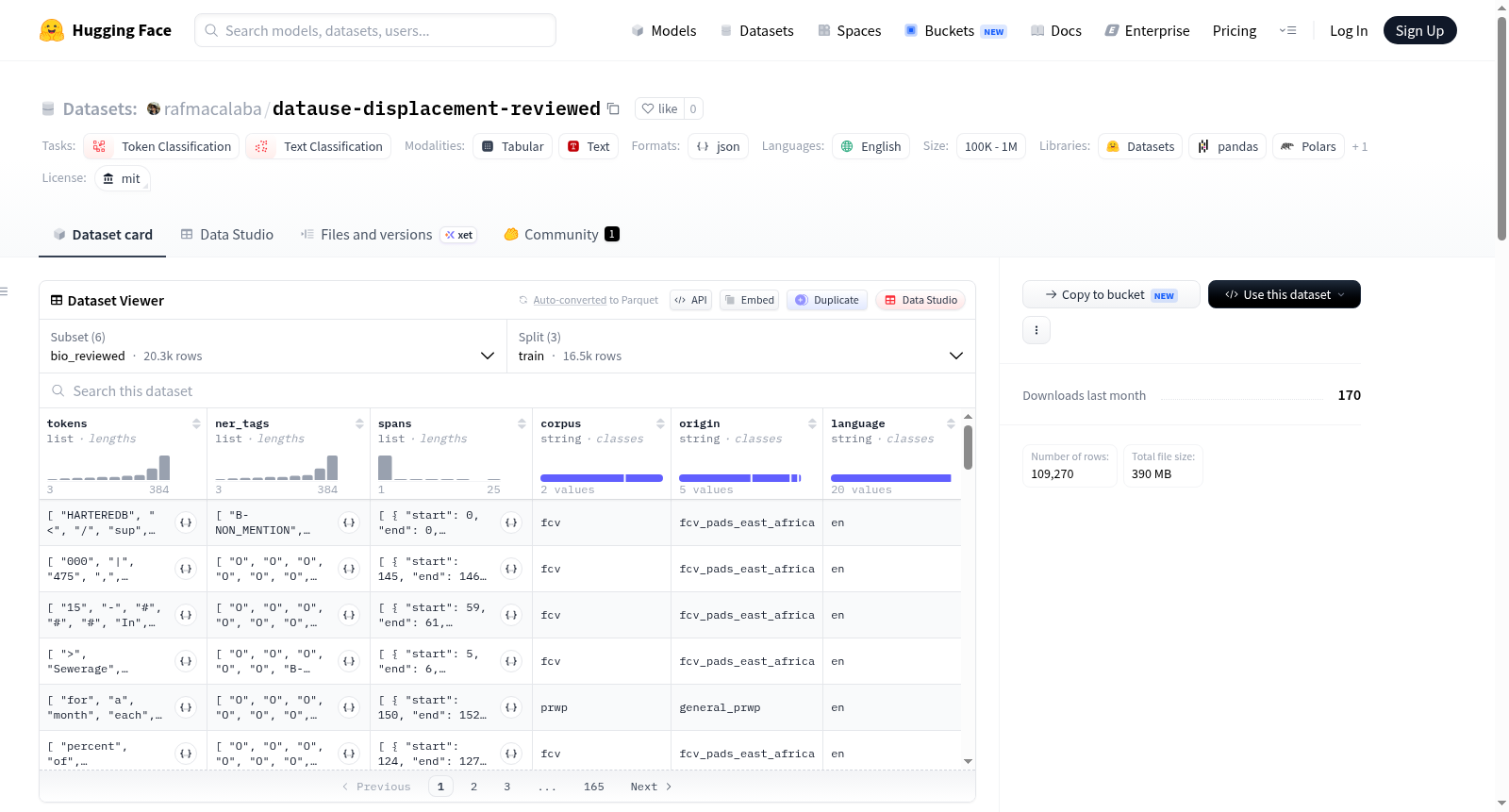
Task: Switch to the Dataset card tab
Action: click(x=103, y=235)
